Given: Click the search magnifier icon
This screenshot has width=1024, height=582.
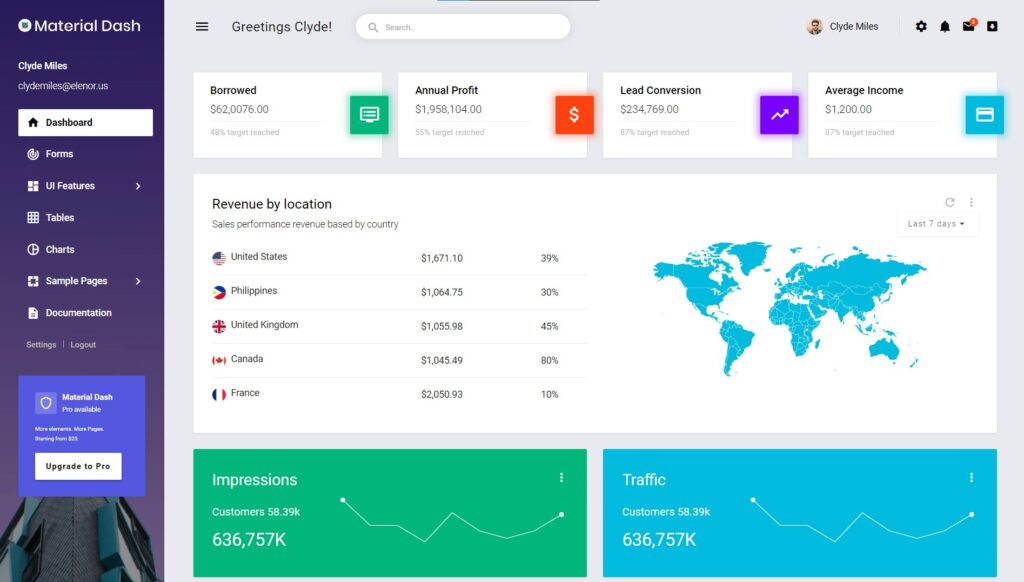Looking at the screenshot, I should (373, 27).
